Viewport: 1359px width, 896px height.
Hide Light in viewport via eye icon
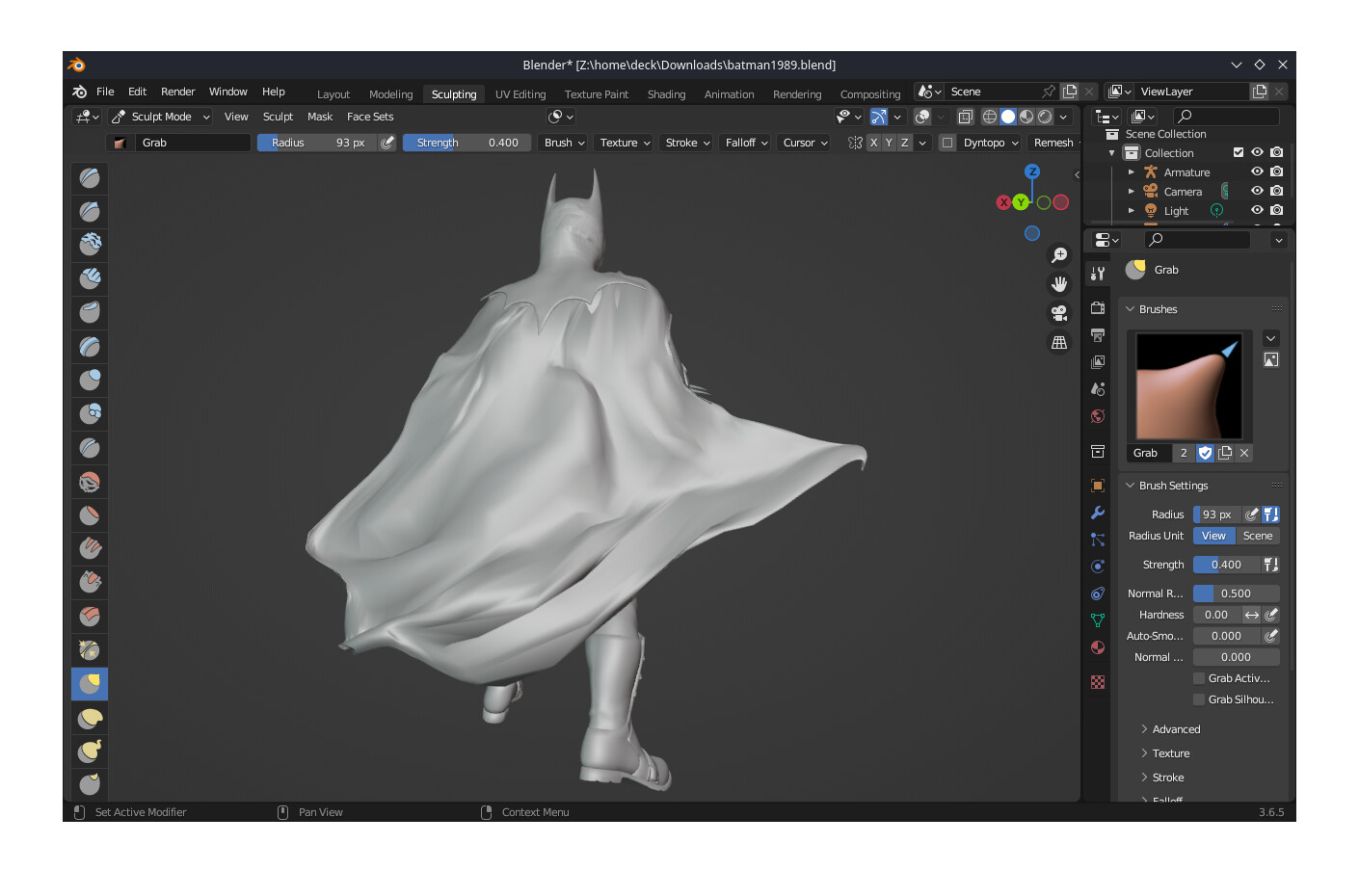1257,210
